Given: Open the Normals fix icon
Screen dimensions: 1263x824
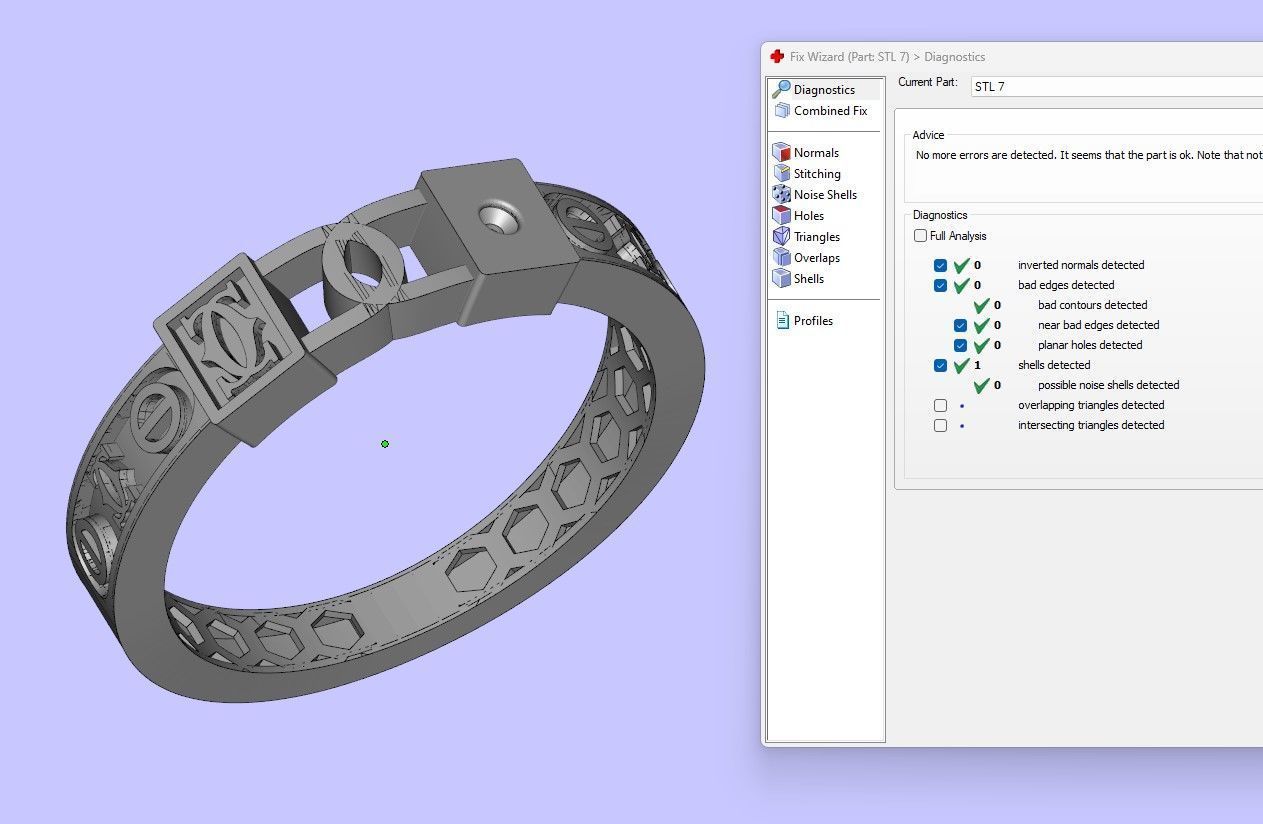Looking at the screenshot, I should click(781, 153).
